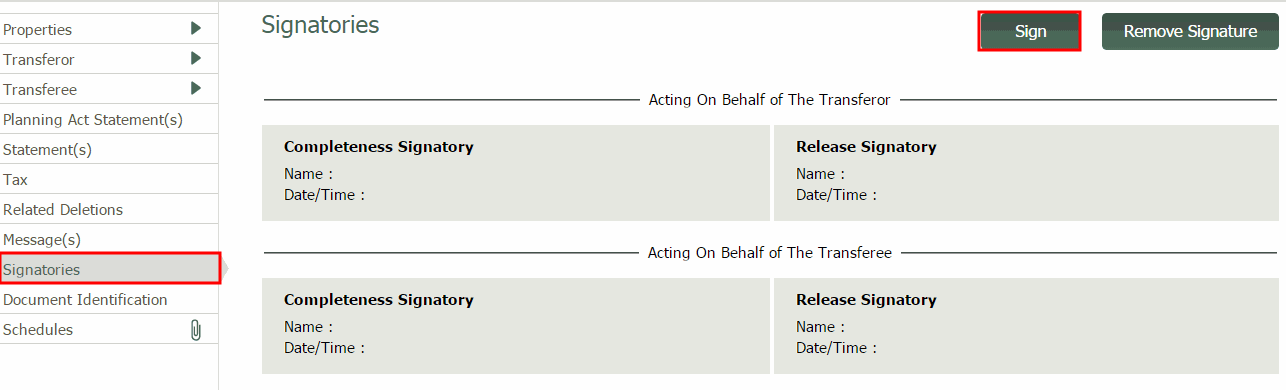Image resolution: width=1286 pixels, height=390 pixels.
Task: Expand the Properties arrow
Action: click(196, 29)
